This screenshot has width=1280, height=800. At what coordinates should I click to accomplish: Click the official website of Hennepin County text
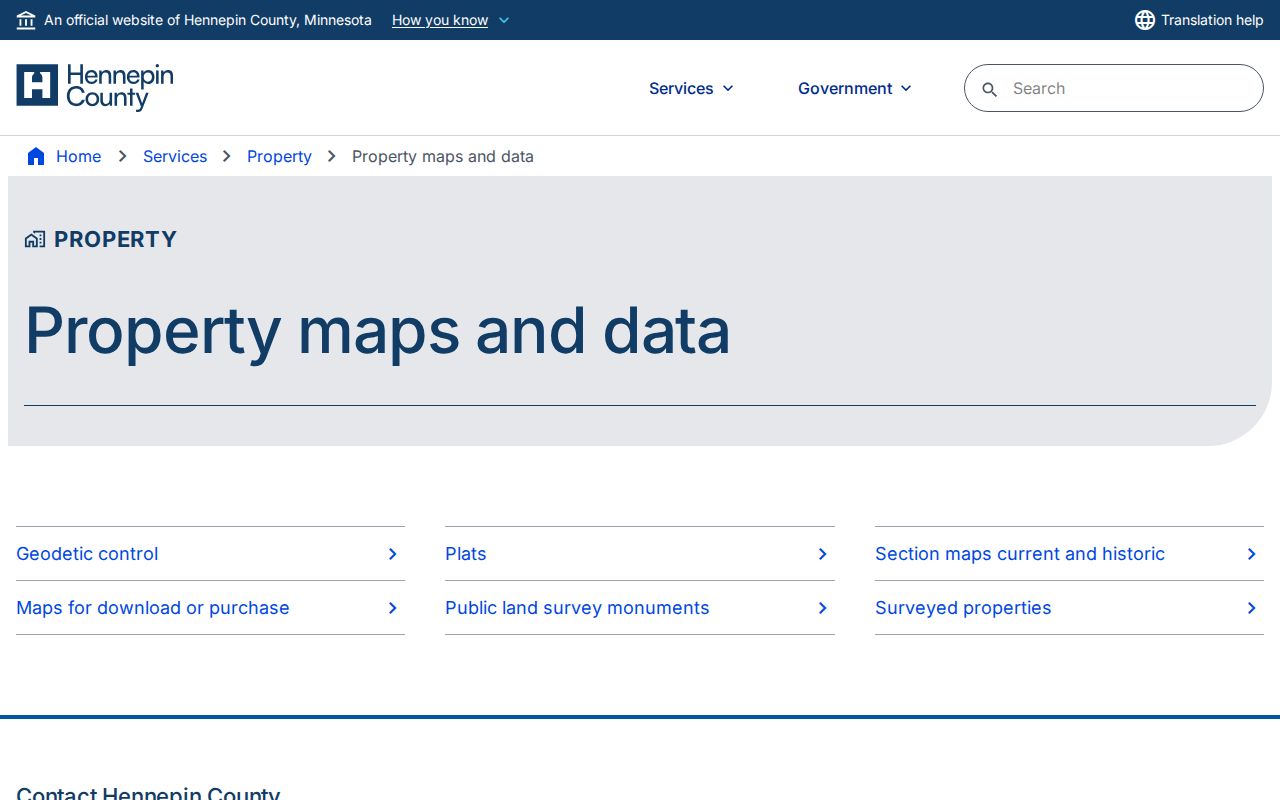(208, 20)
